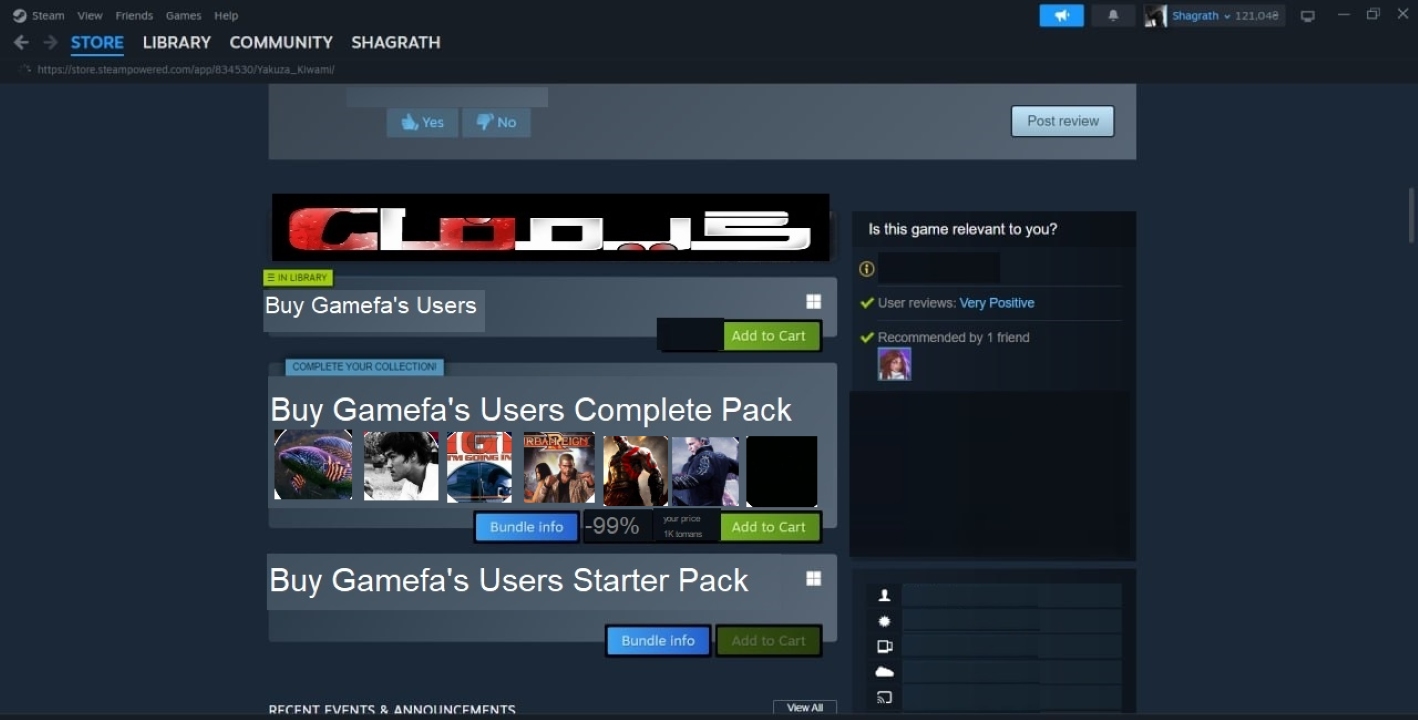Switch to the SHAGRATH profile tab
Image resolution: width=1418 pixels, height=720 pixels.
click(x=396, y=42)
